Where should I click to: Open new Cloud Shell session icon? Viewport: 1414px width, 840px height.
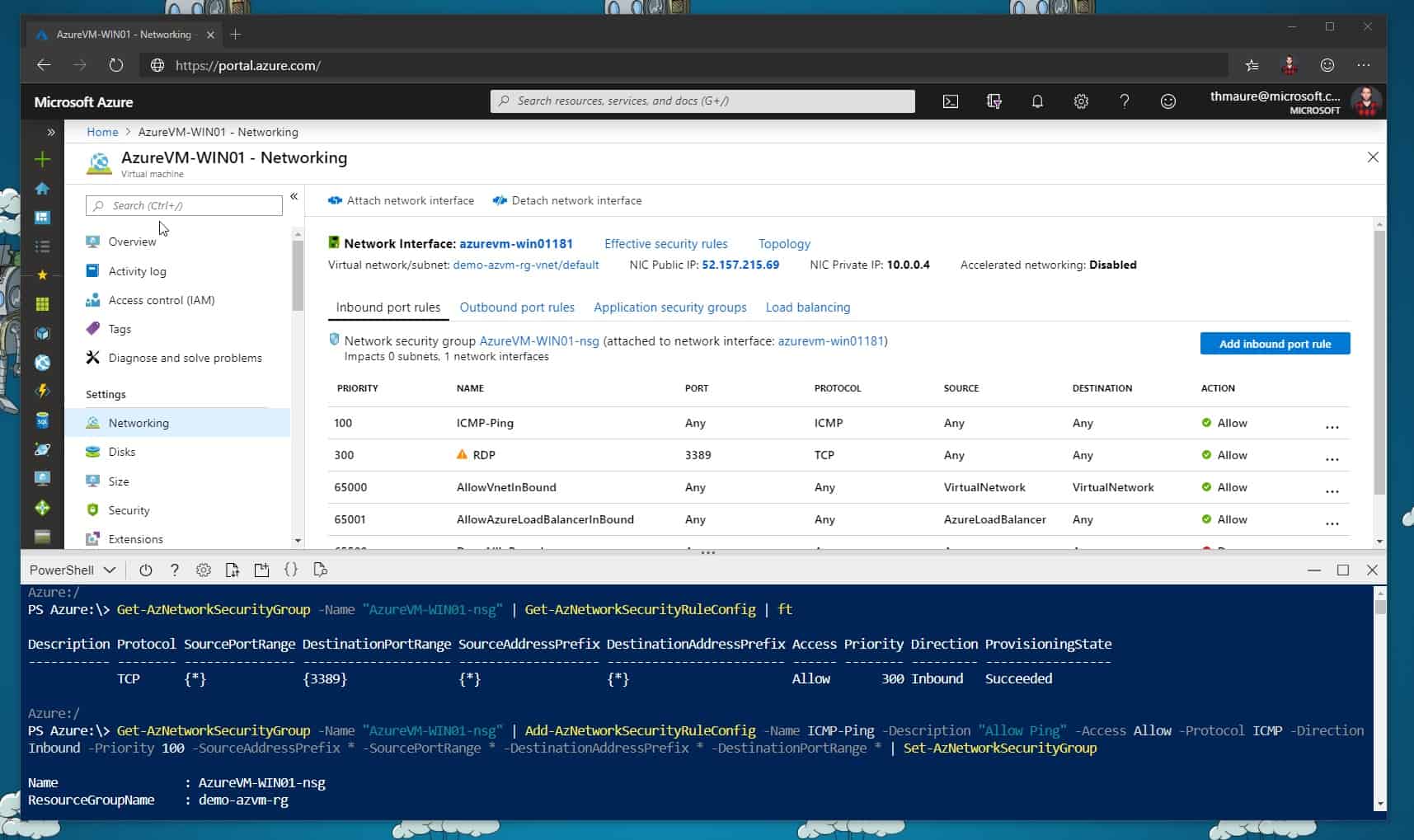coord(261,570)
